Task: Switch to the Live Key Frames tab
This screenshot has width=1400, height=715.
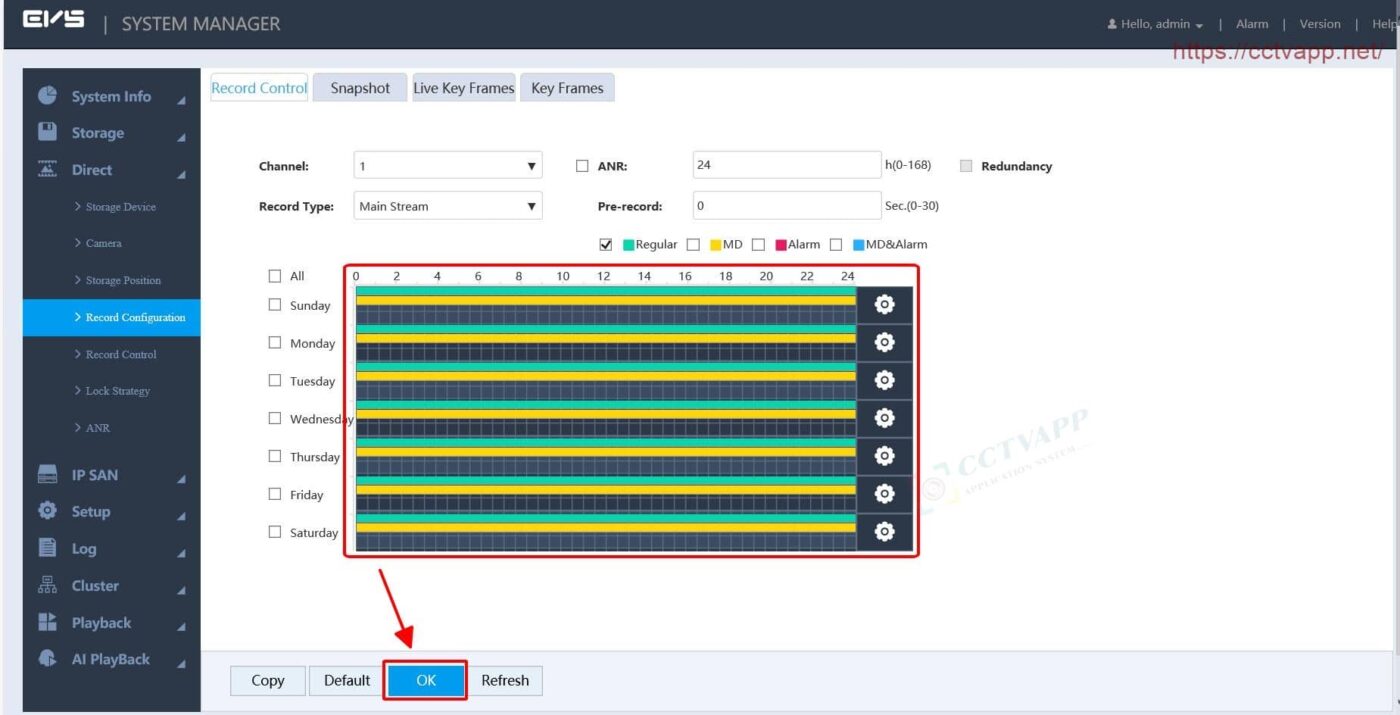Action: pos(463,88)
